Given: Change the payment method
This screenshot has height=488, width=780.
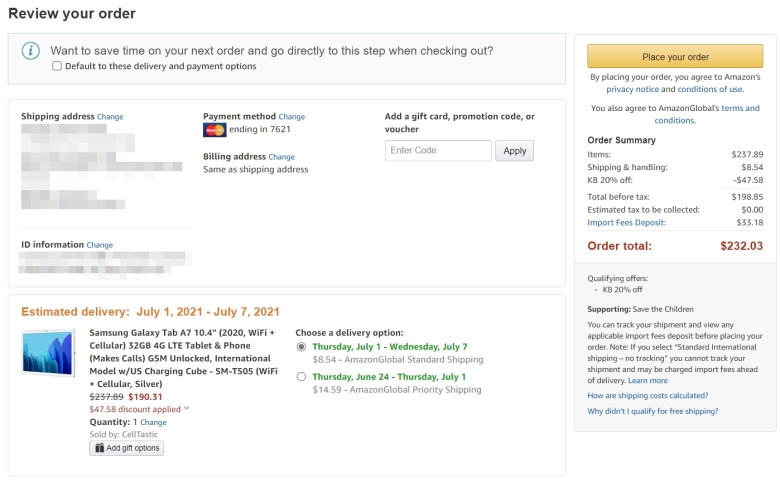Looking at the screenshot, I should 292,117.
